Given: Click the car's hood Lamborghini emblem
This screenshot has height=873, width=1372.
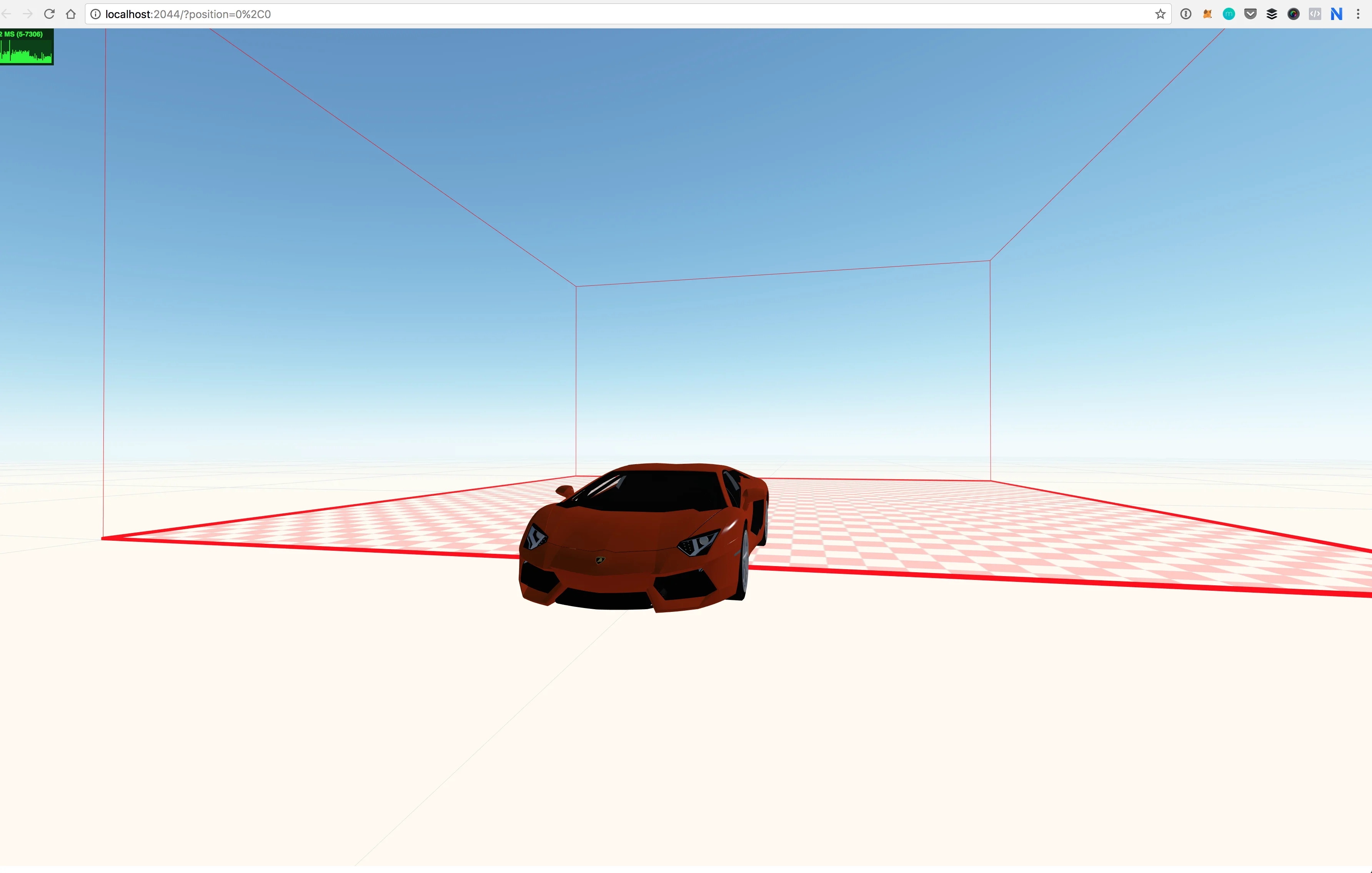Looking at the screenshot, I should pyautogui.click(x=600, y=561).
